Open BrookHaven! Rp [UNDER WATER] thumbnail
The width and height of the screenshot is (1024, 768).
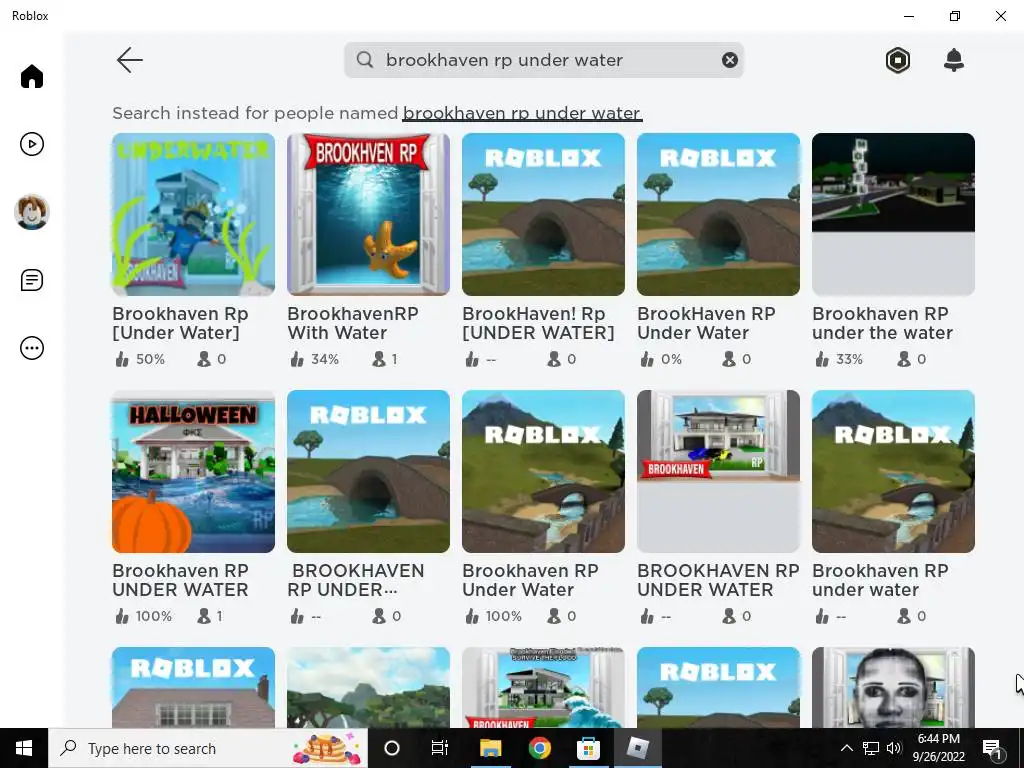coord(543,214)
